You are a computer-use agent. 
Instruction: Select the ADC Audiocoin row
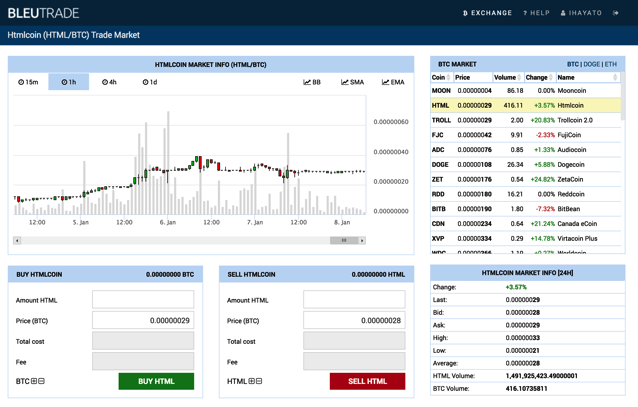coord(526,150)
